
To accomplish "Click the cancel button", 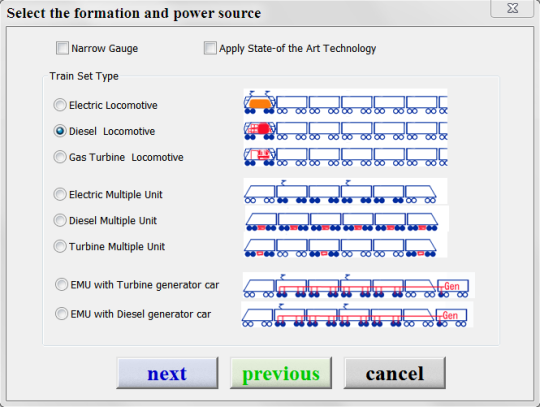I will (x=395, y=373).
